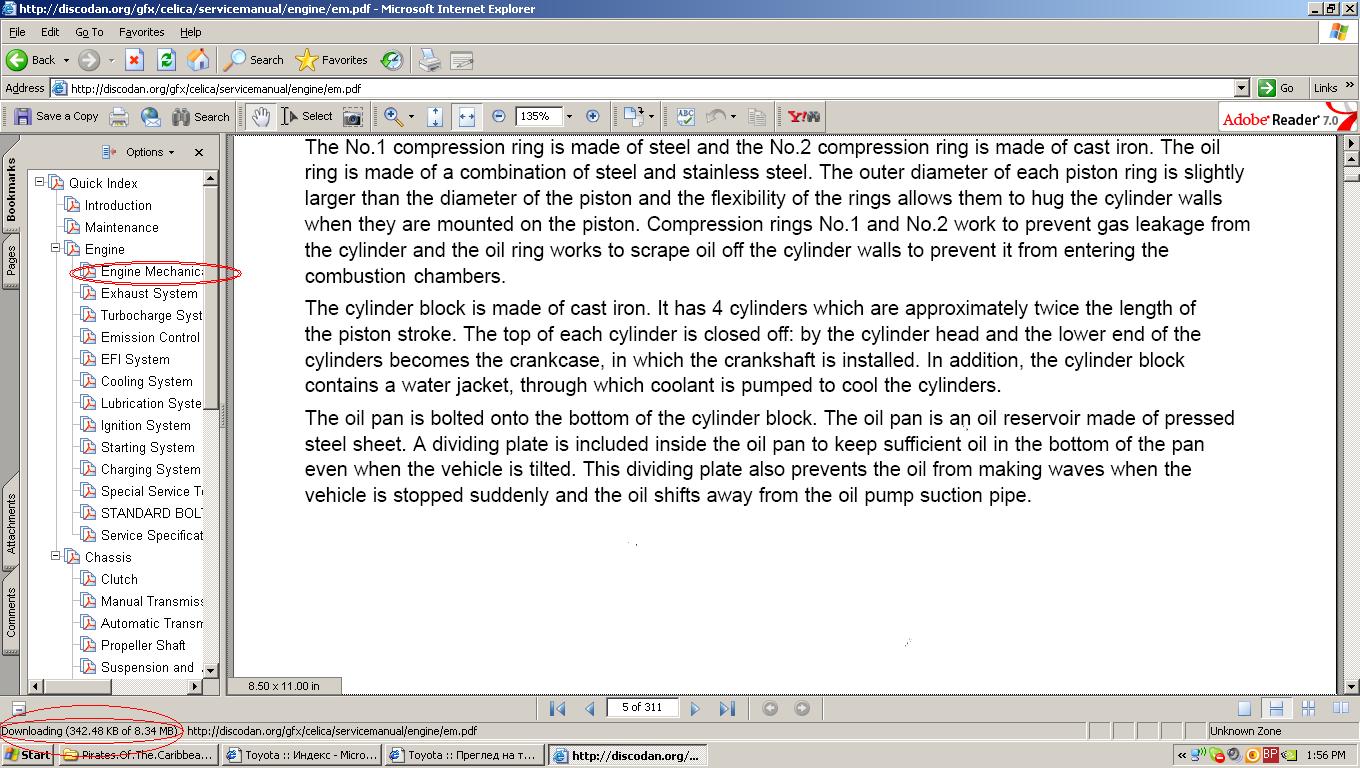Image resolution: width=1360 pixels, height=768 pixels.
Task: Click the Save a Copy button
Action: pyautogui.click(x=56, y=117)
